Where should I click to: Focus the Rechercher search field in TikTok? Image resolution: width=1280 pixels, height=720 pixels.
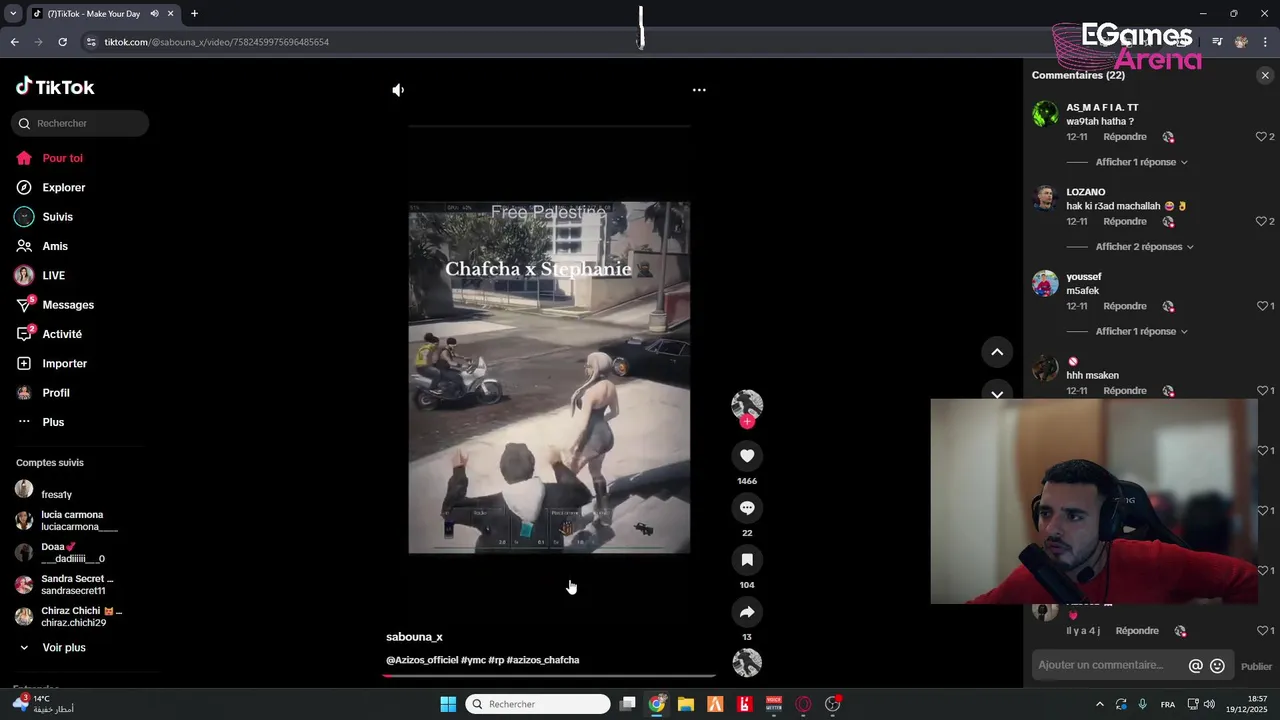80,123
